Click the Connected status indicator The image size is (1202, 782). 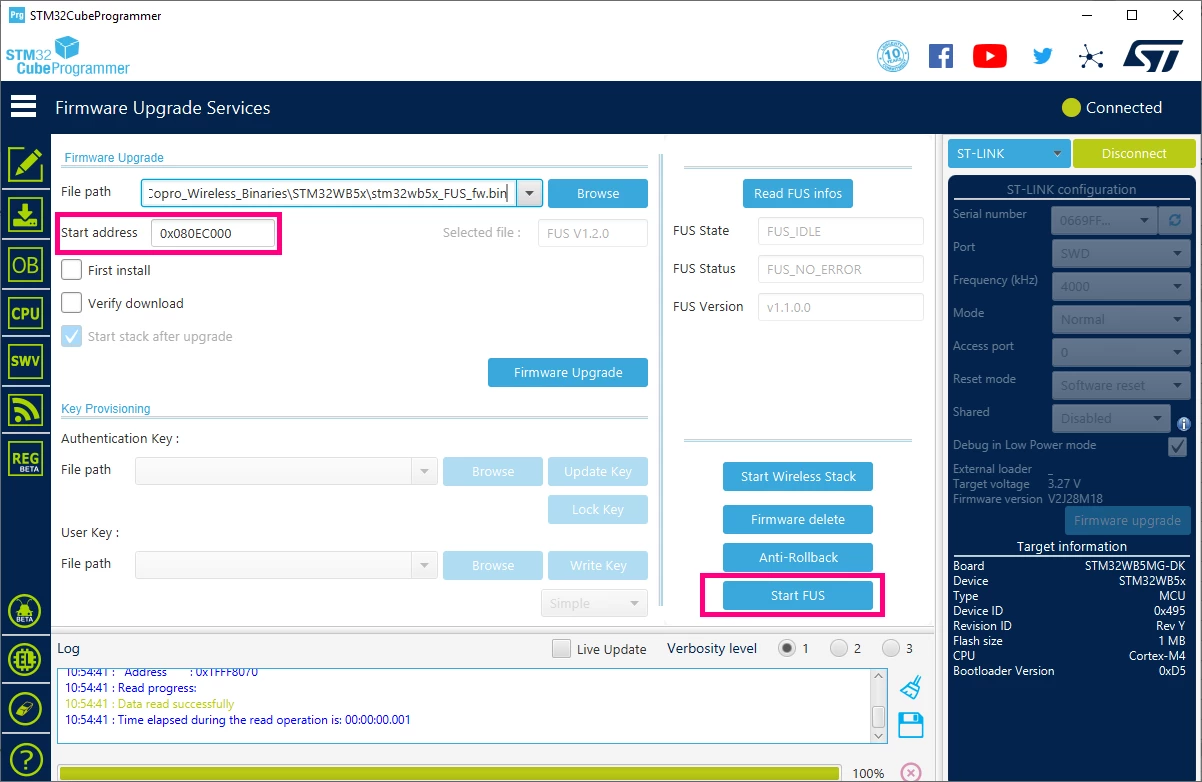coord(1112,107)
